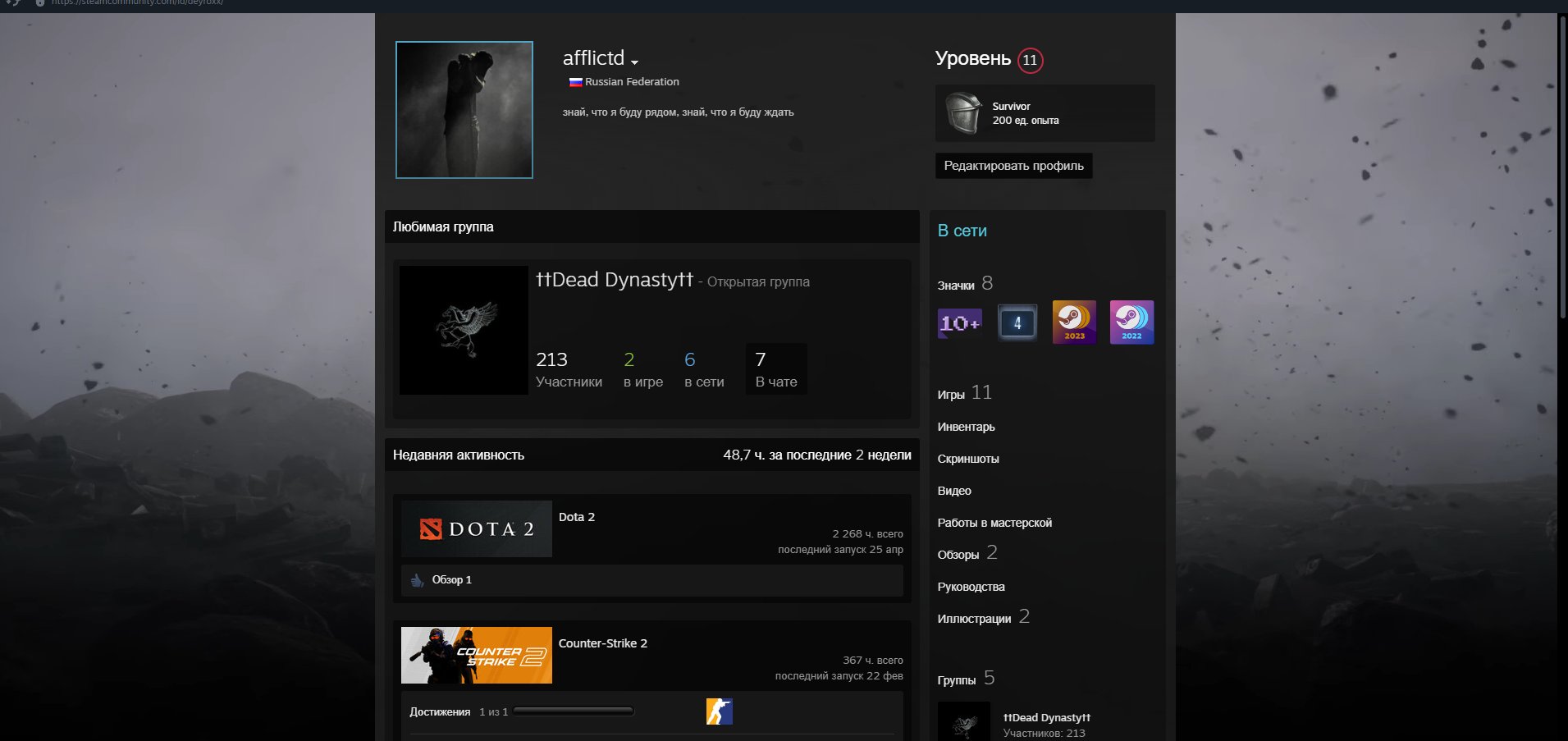
Task: Click the Редактировать профиль button
Action: click(1013, 166)
